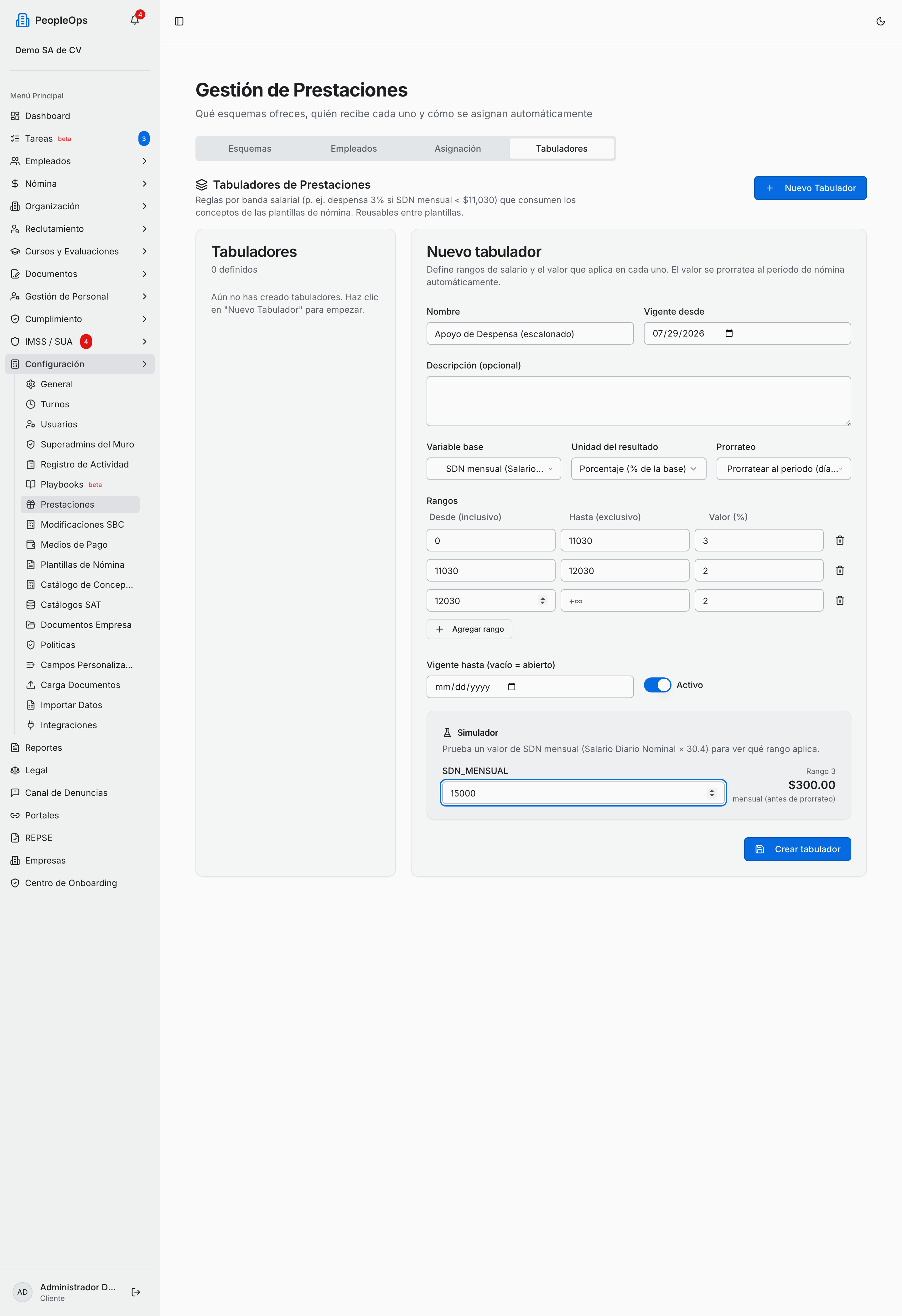Click the Valor field showing 3
The width and height of the screenshot is (902, 1316).
pyautogui.click(x=759, y=540)
